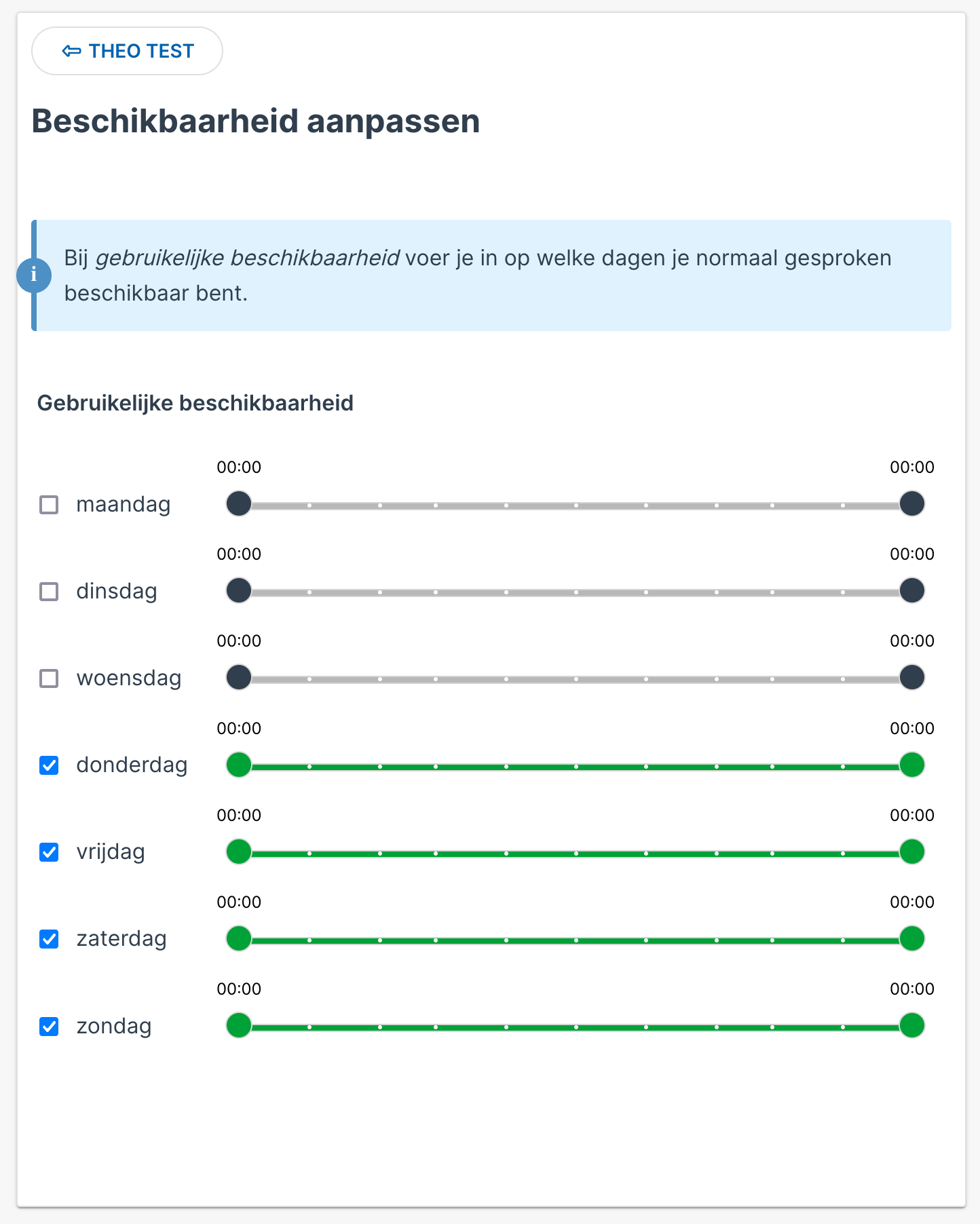
Task: Untick the zaterdag checkbox
Action: click(49, 939)
